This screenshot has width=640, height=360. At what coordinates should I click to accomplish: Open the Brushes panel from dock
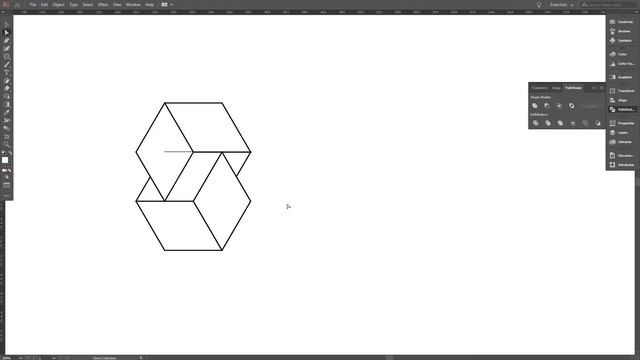coord(621,31)
